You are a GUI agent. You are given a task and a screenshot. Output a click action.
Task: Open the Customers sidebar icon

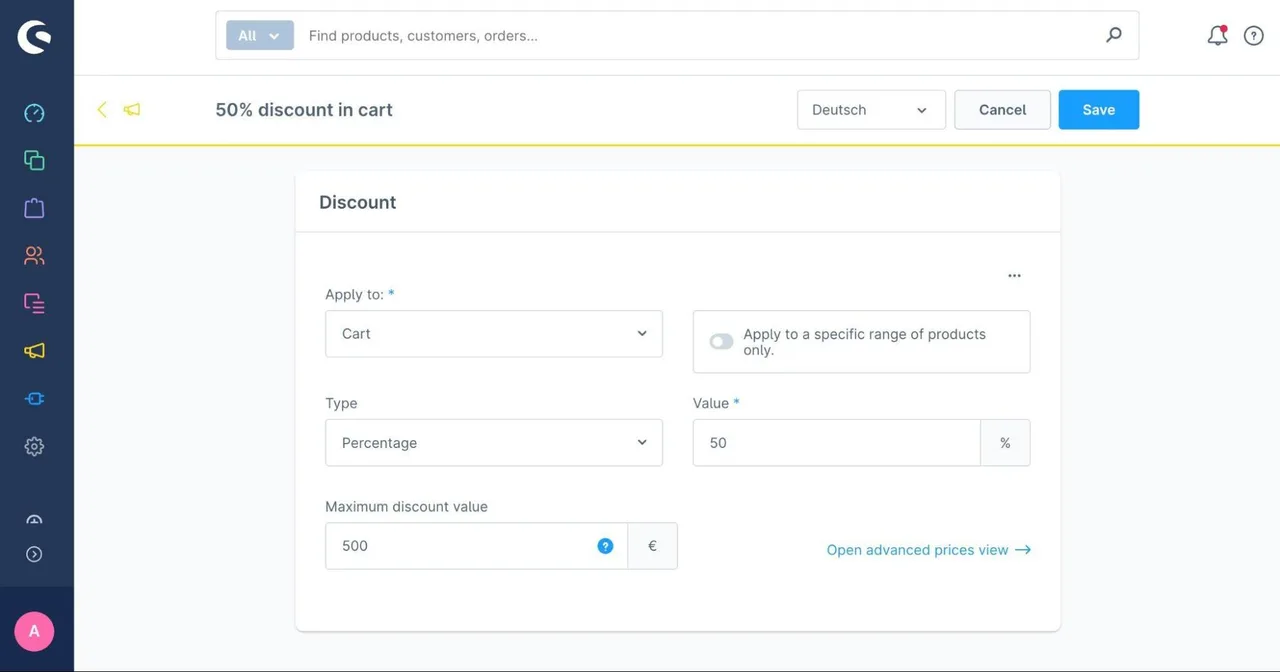point(34,256)
